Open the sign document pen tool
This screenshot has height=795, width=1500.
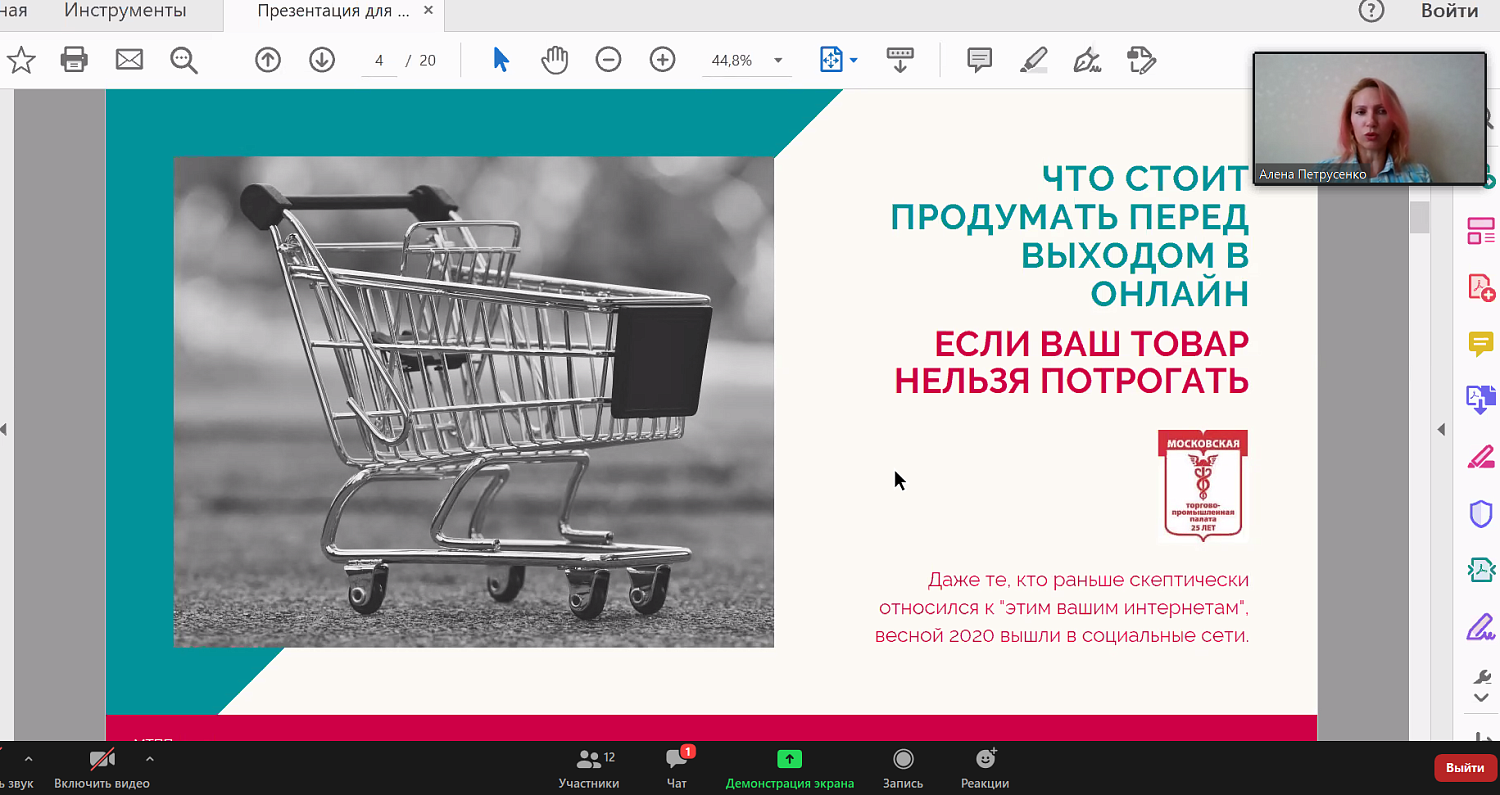[1087, 60]
